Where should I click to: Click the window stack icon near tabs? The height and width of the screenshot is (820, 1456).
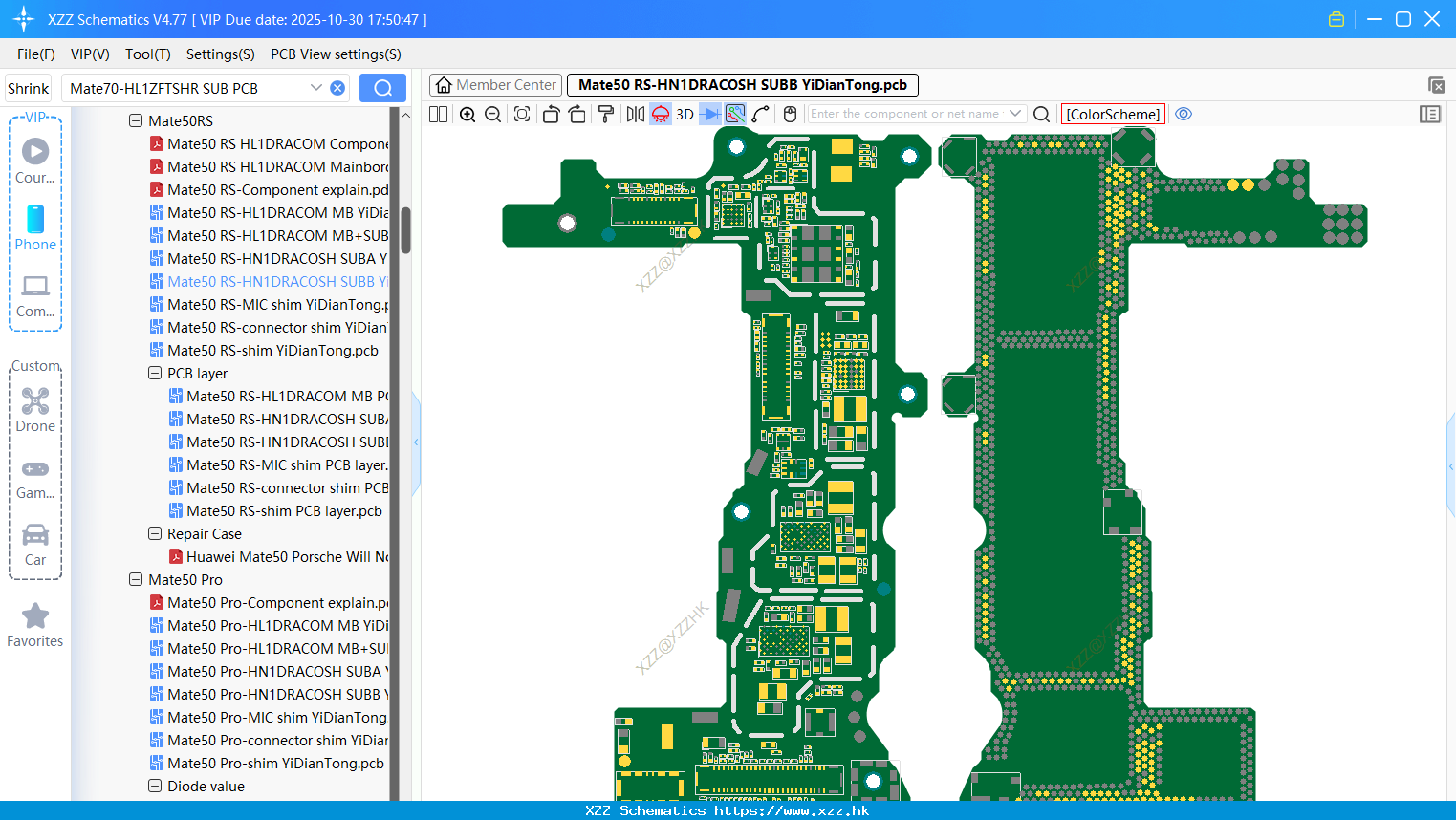[x=1436, y=85]
